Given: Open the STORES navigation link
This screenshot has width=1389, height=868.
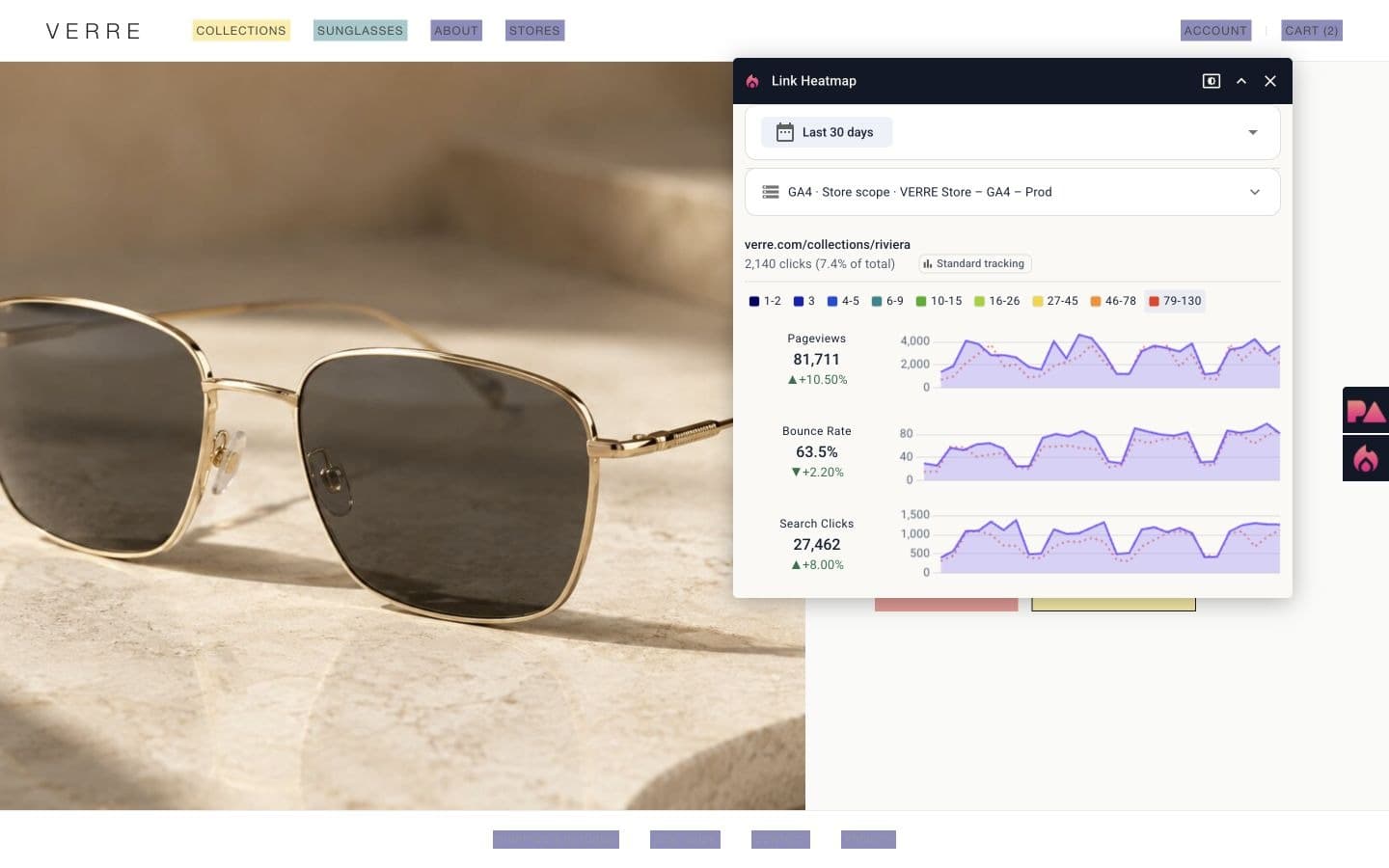Looking at the screenshot, I should (534, 31).
